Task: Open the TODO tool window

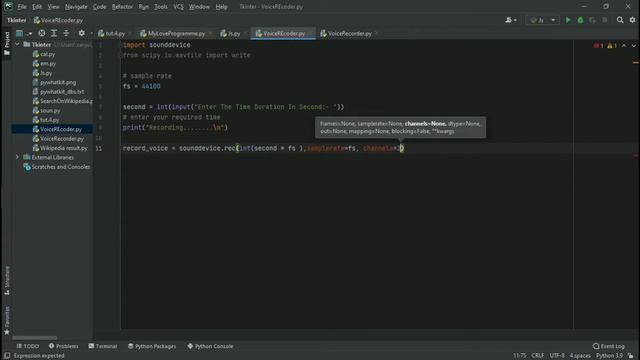Action: point(28,346)
